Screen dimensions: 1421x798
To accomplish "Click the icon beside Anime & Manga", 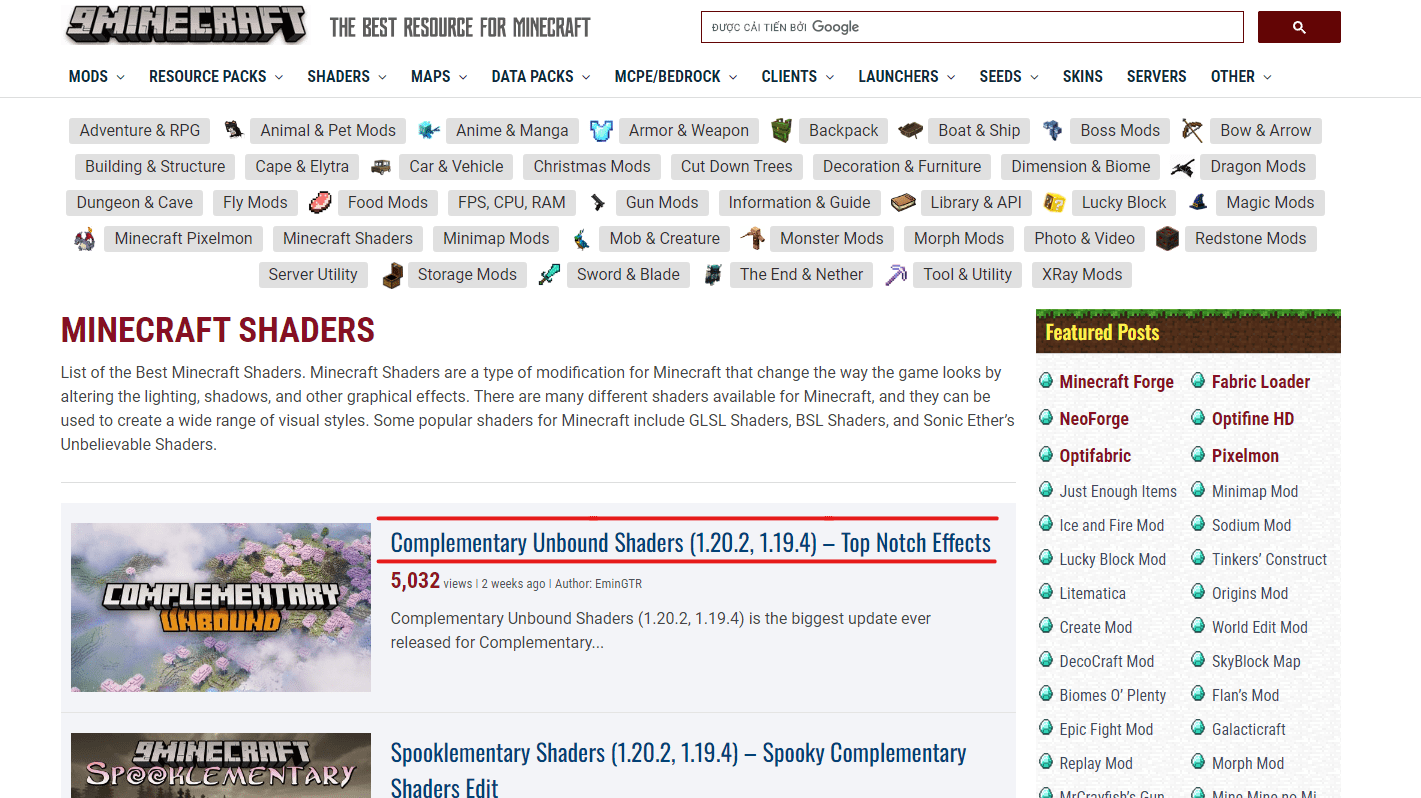I will (x=429, y=130).
